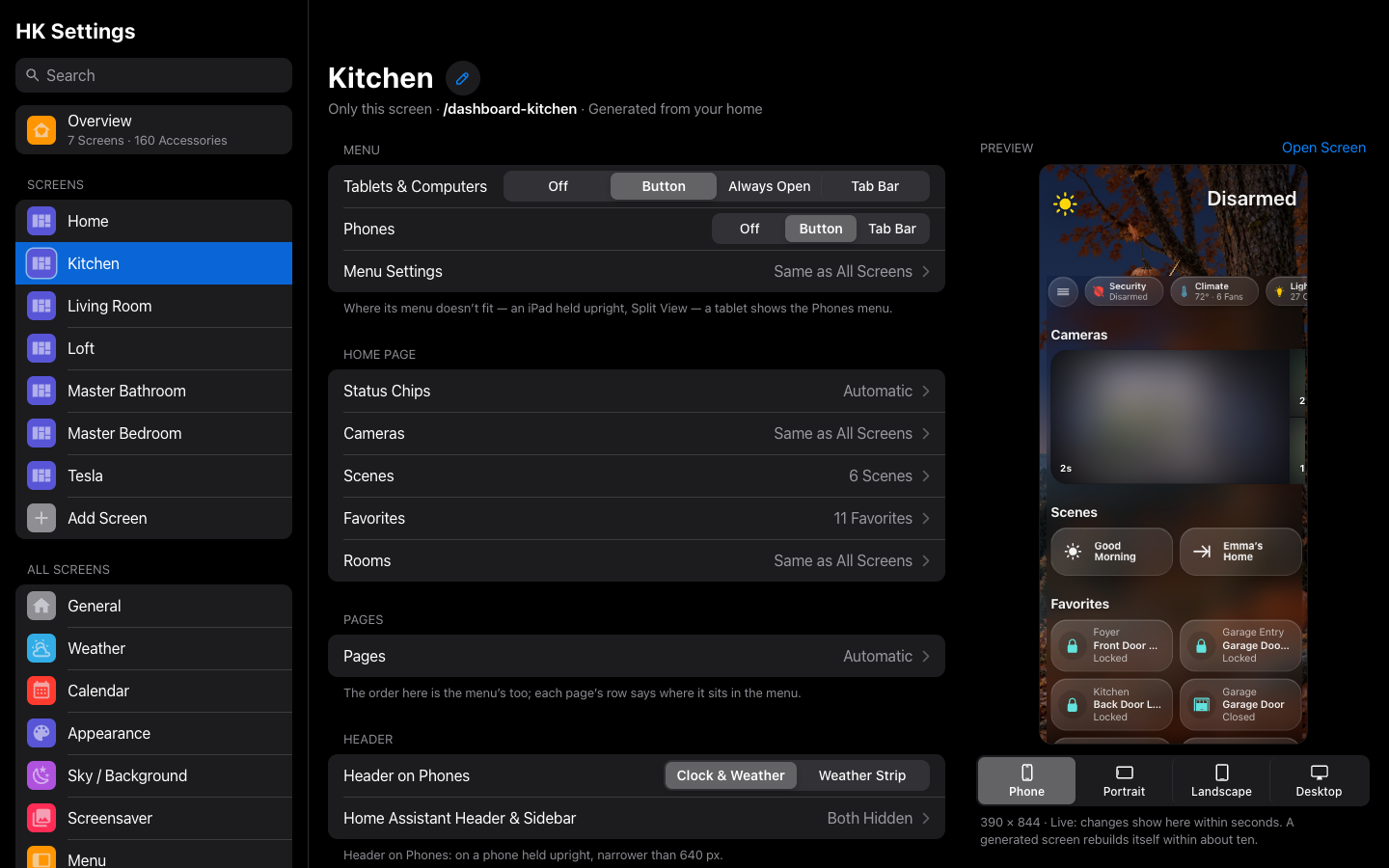Click the Screensaver photos icon

pyautogui.click(x=41, y=818)
